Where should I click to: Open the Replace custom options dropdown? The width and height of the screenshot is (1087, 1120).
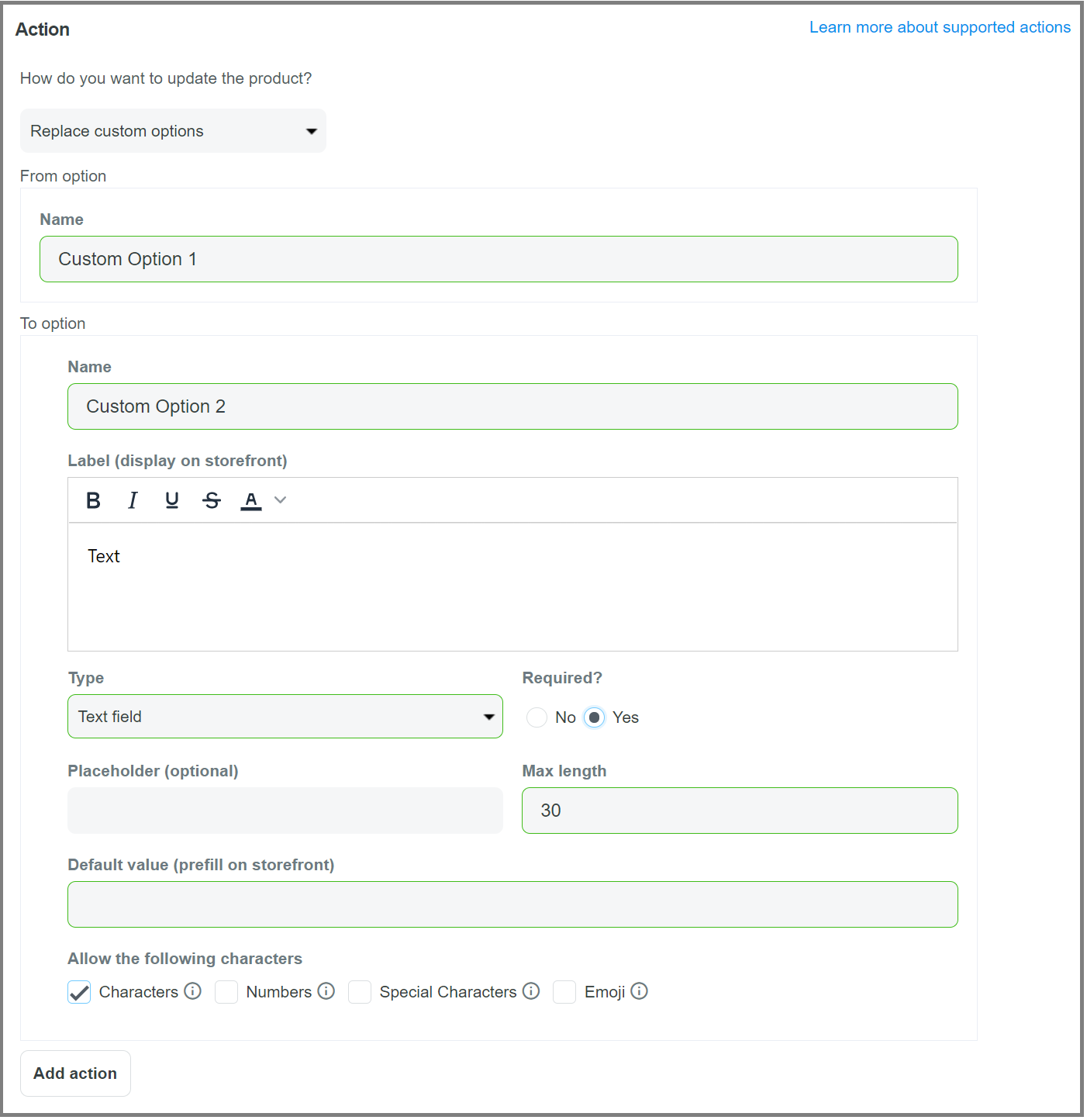[x=173, y=131]
